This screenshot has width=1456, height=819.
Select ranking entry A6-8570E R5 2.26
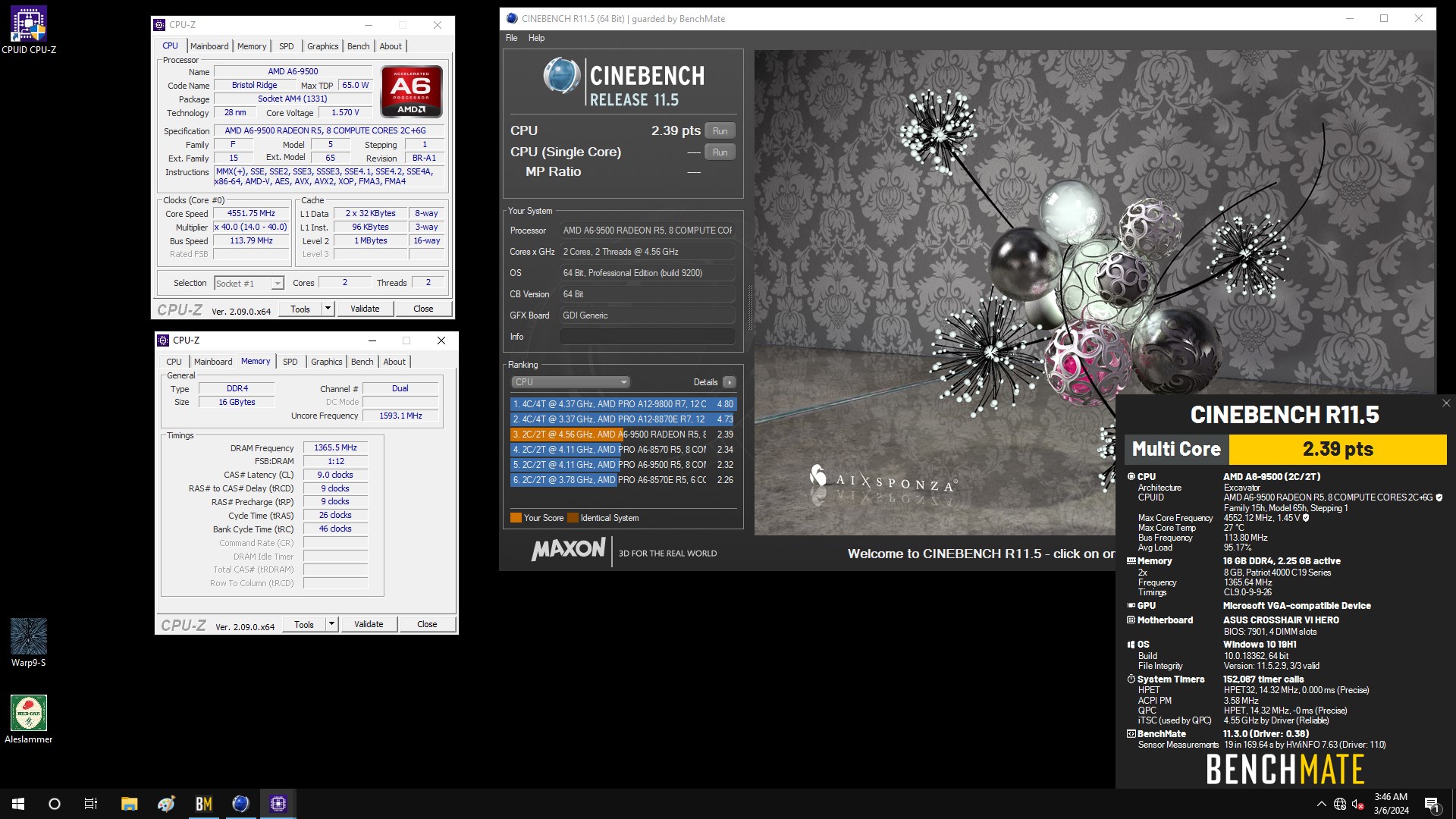point(623,480)
